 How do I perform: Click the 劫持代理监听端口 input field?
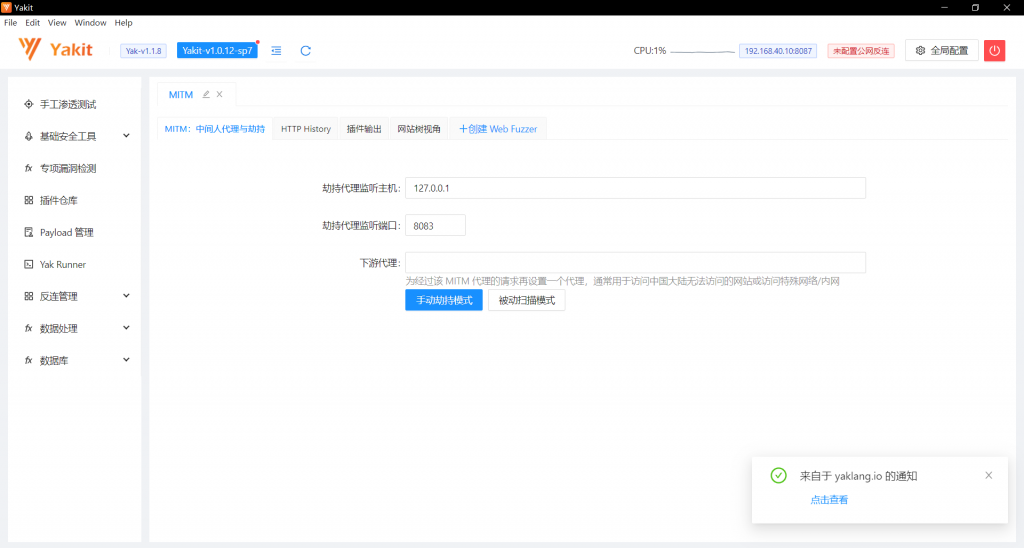click(436, 225)
